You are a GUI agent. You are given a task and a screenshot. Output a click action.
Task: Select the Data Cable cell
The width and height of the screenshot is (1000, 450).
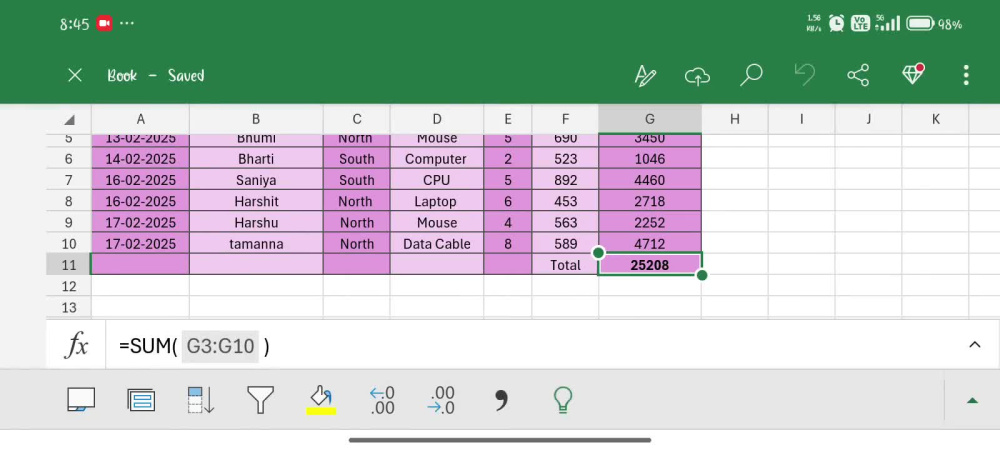tap(437, 243)
